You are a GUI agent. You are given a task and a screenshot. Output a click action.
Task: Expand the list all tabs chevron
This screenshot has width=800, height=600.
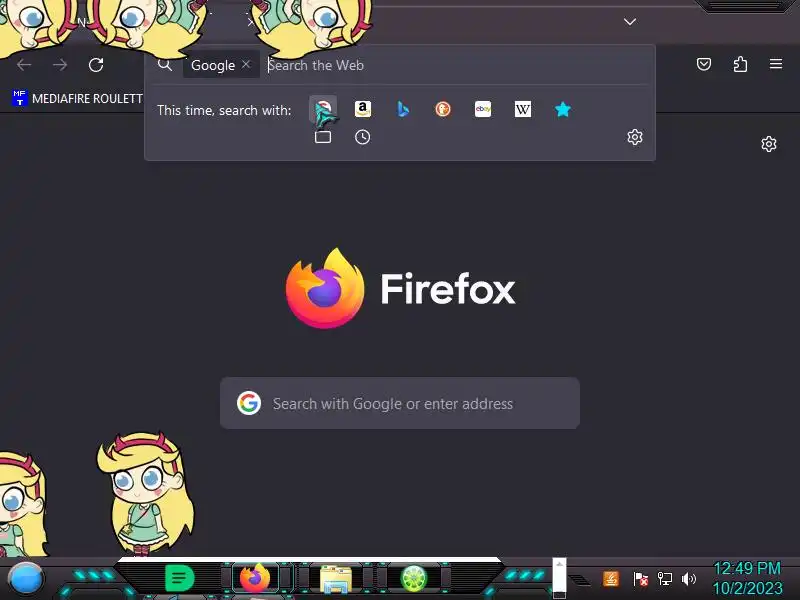pyautogui.click(x=630, y=21)
